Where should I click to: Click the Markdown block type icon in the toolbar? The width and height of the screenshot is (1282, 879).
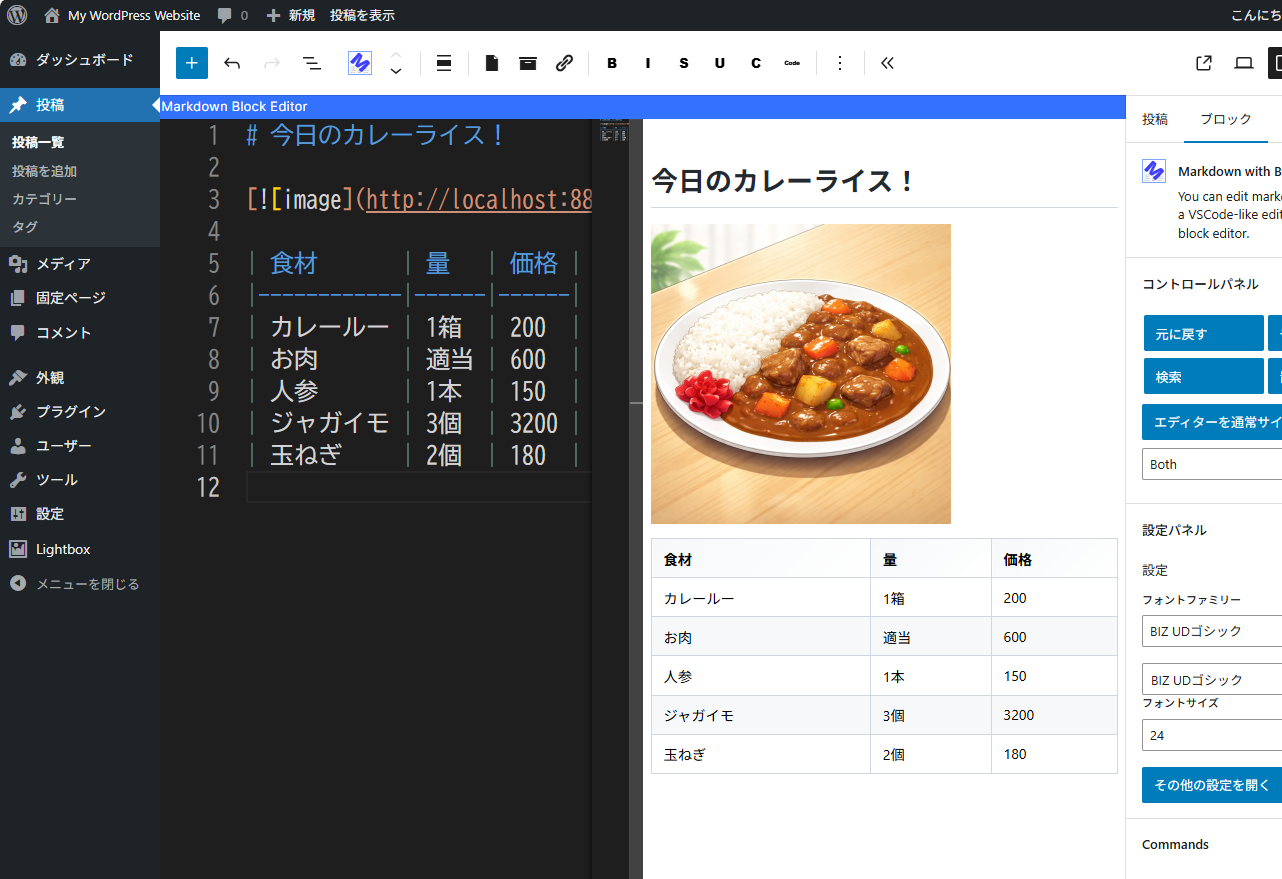tap(360, 63)
